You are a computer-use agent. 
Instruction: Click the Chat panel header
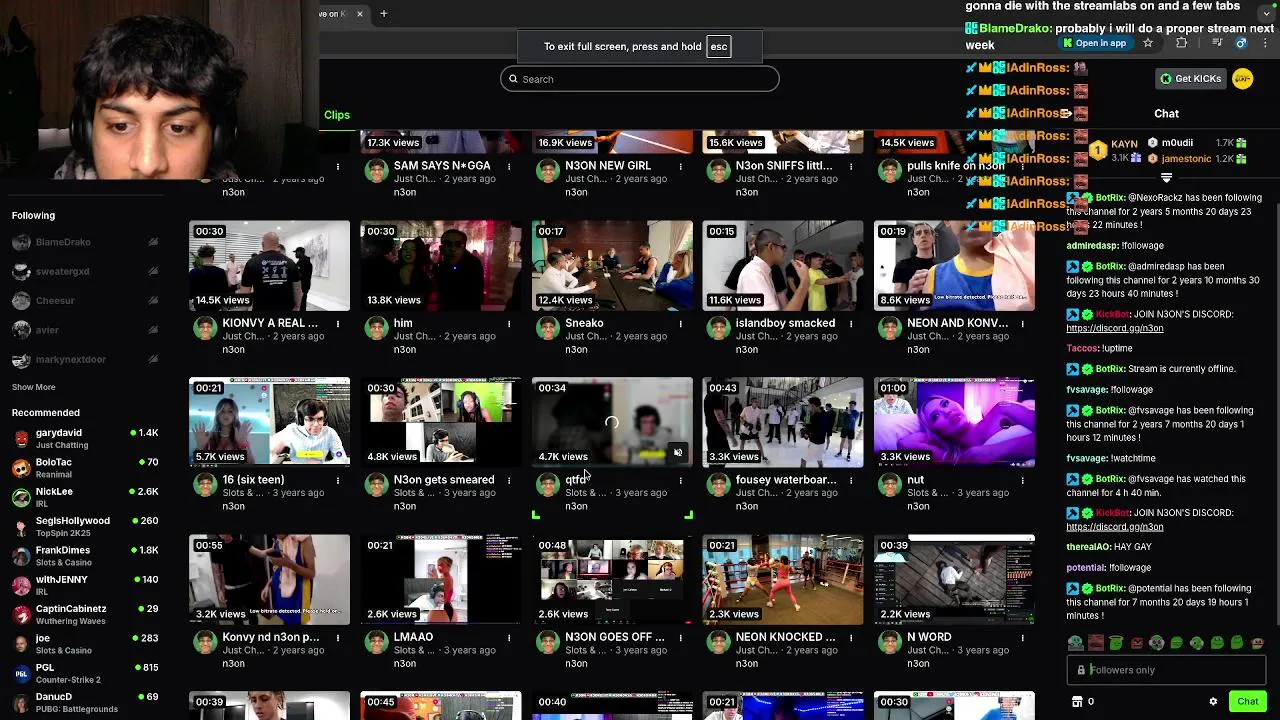click(1166, 114)
